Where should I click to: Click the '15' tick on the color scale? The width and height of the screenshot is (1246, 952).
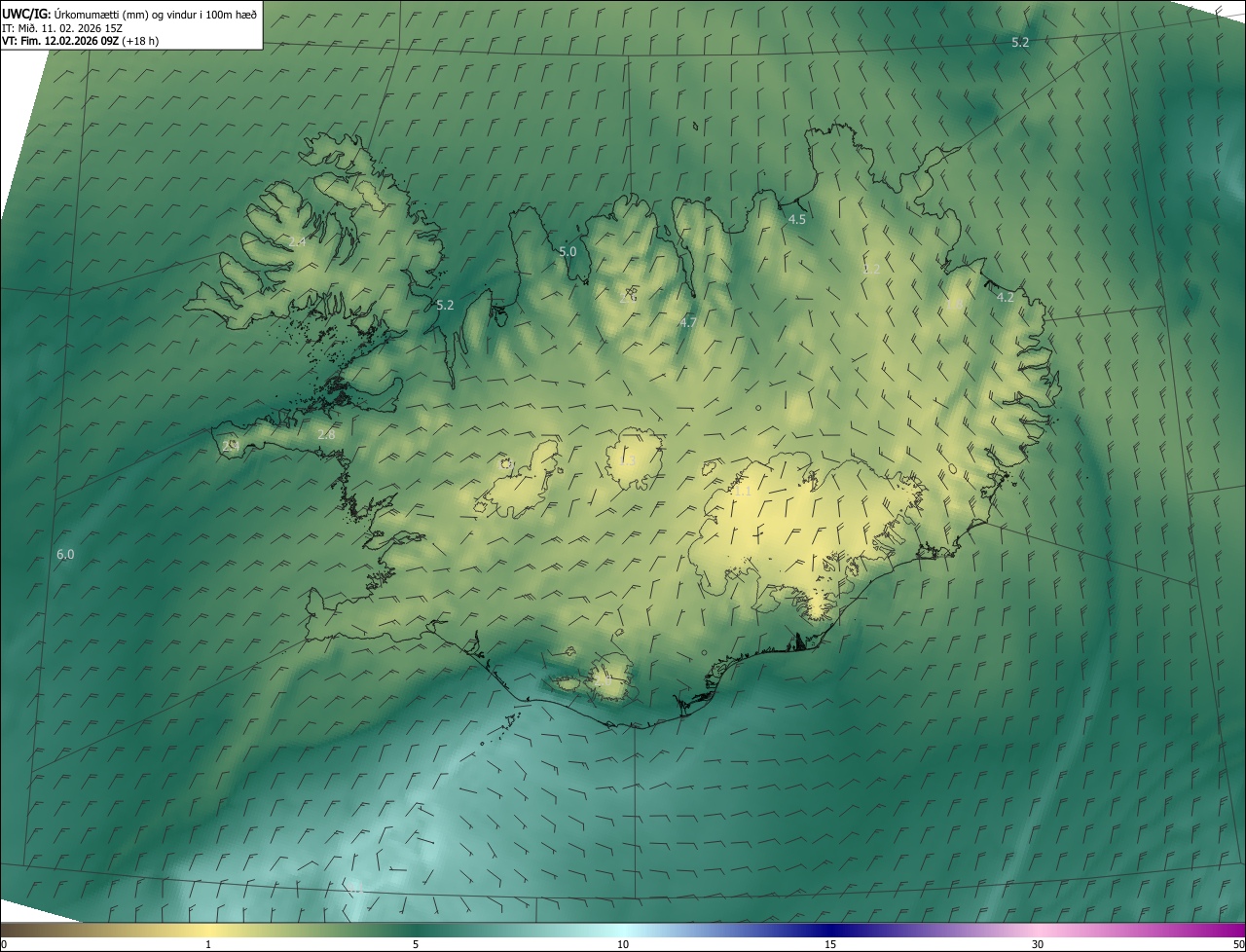click(x=830, y=945)
